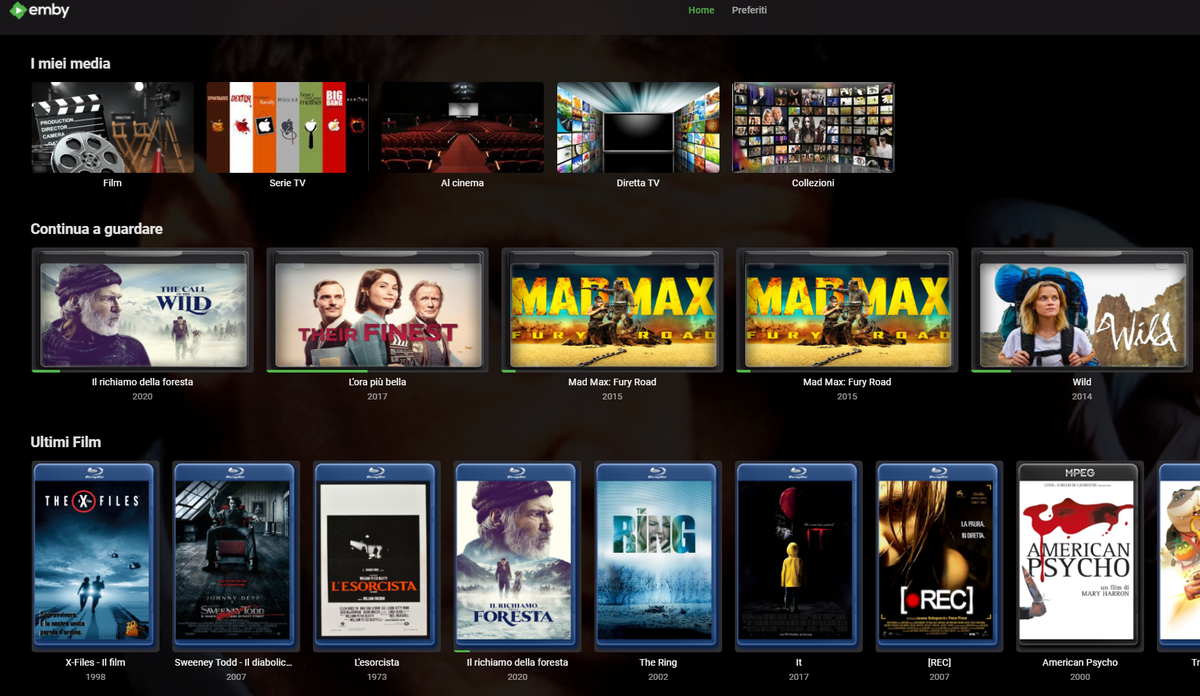Click the 'I miei media' section heading

tap(70, 63)
